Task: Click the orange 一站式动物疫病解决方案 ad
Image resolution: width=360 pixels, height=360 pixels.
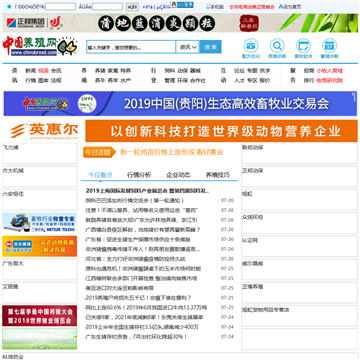Action: [x=40, y=246]
